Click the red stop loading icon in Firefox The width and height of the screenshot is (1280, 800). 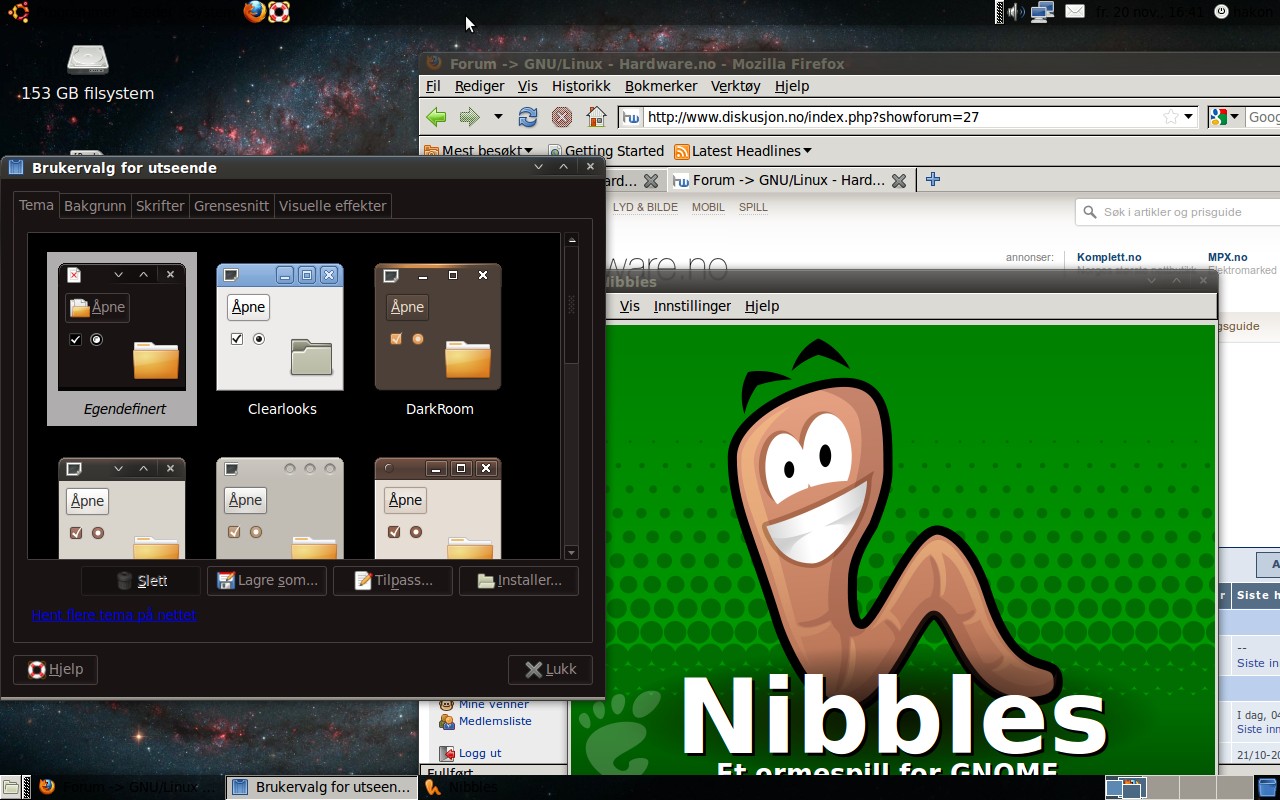[x=562, y=117]
